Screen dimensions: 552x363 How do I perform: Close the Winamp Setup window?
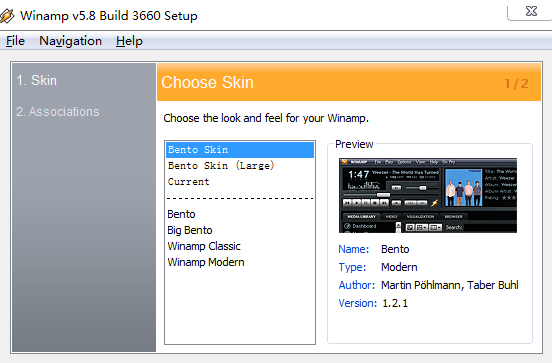(x=530, y=11)
